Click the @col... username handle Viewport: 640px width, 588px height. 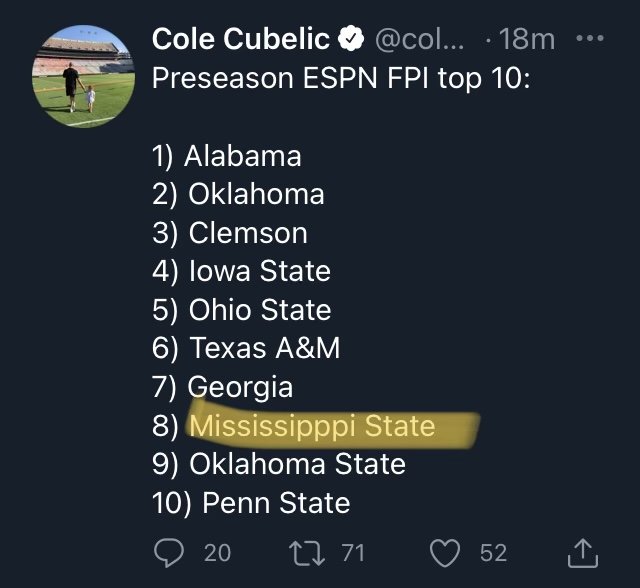(420, 40)
